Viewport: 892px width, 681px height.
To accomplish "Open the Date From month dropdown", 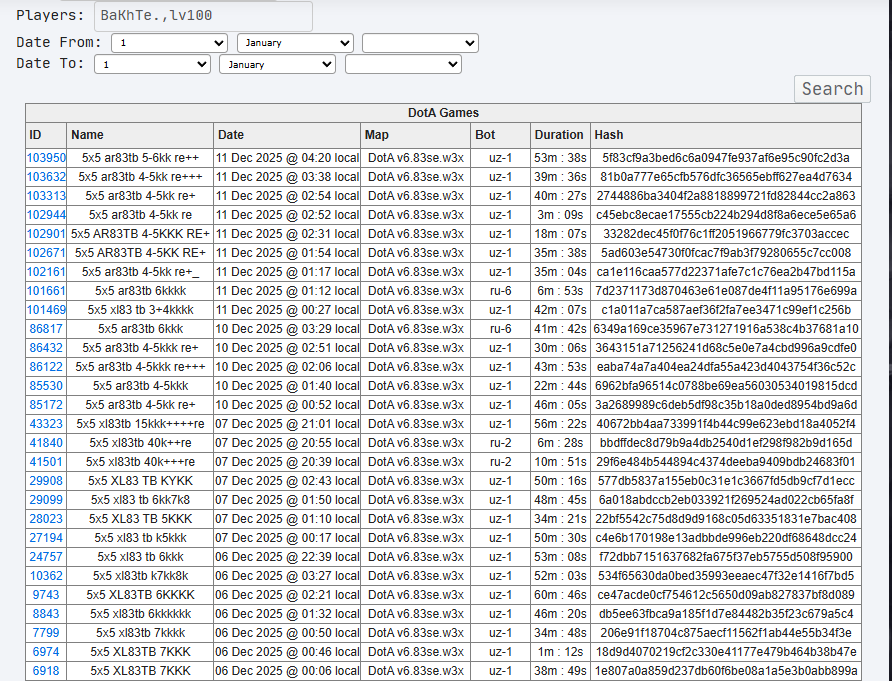I will point(295,43).
